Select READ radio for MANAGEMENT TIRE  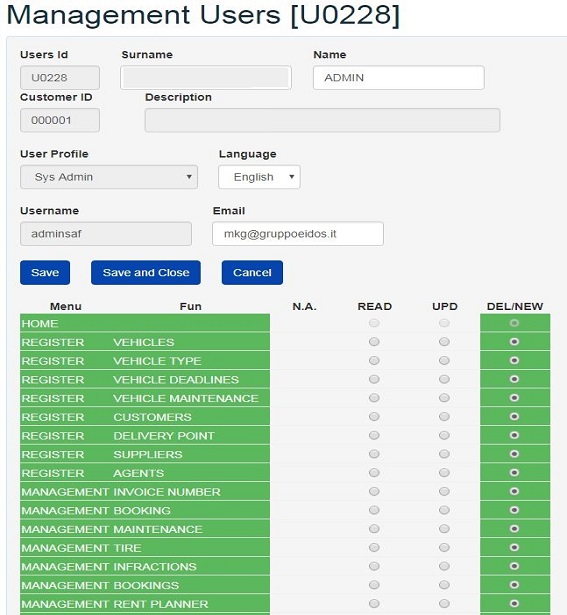coord(374,548)
